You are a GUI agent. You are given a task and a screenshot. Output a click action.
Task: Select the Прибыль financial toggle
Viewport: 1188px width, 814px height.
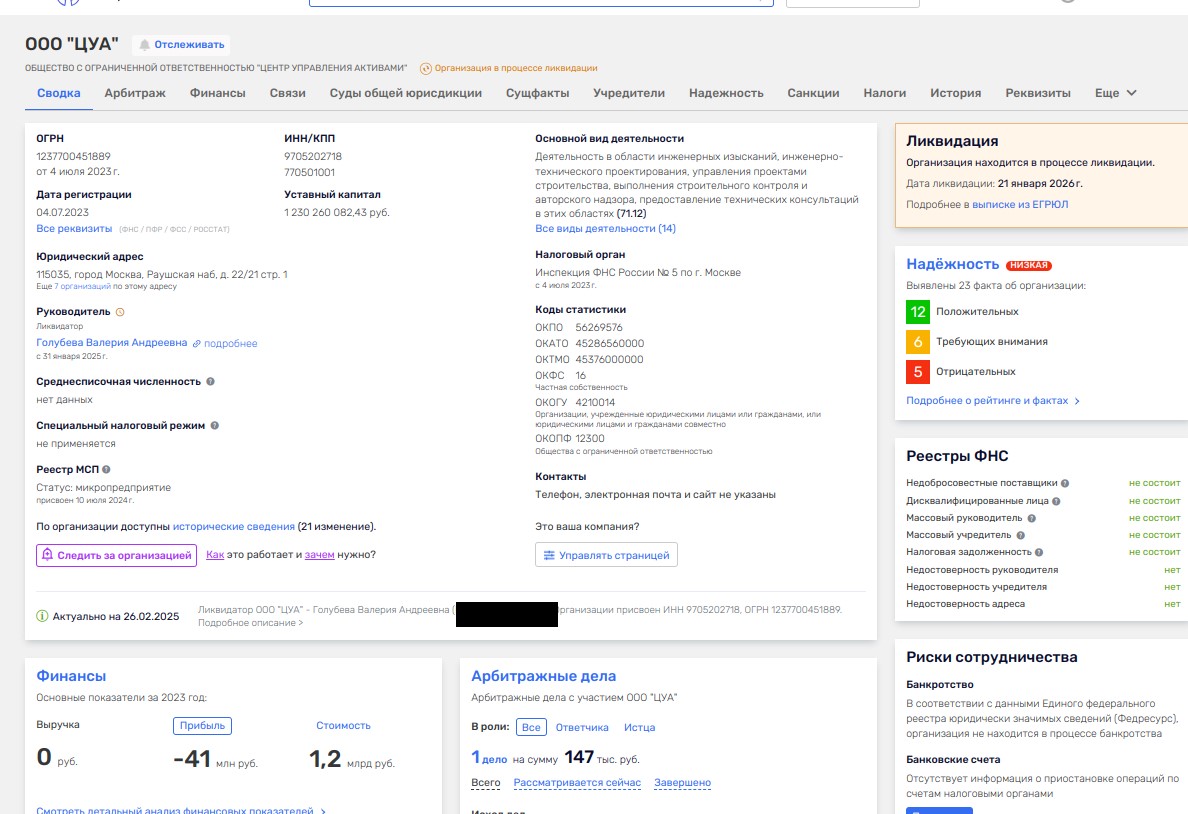pyautogui.click(x=202, y=725)
